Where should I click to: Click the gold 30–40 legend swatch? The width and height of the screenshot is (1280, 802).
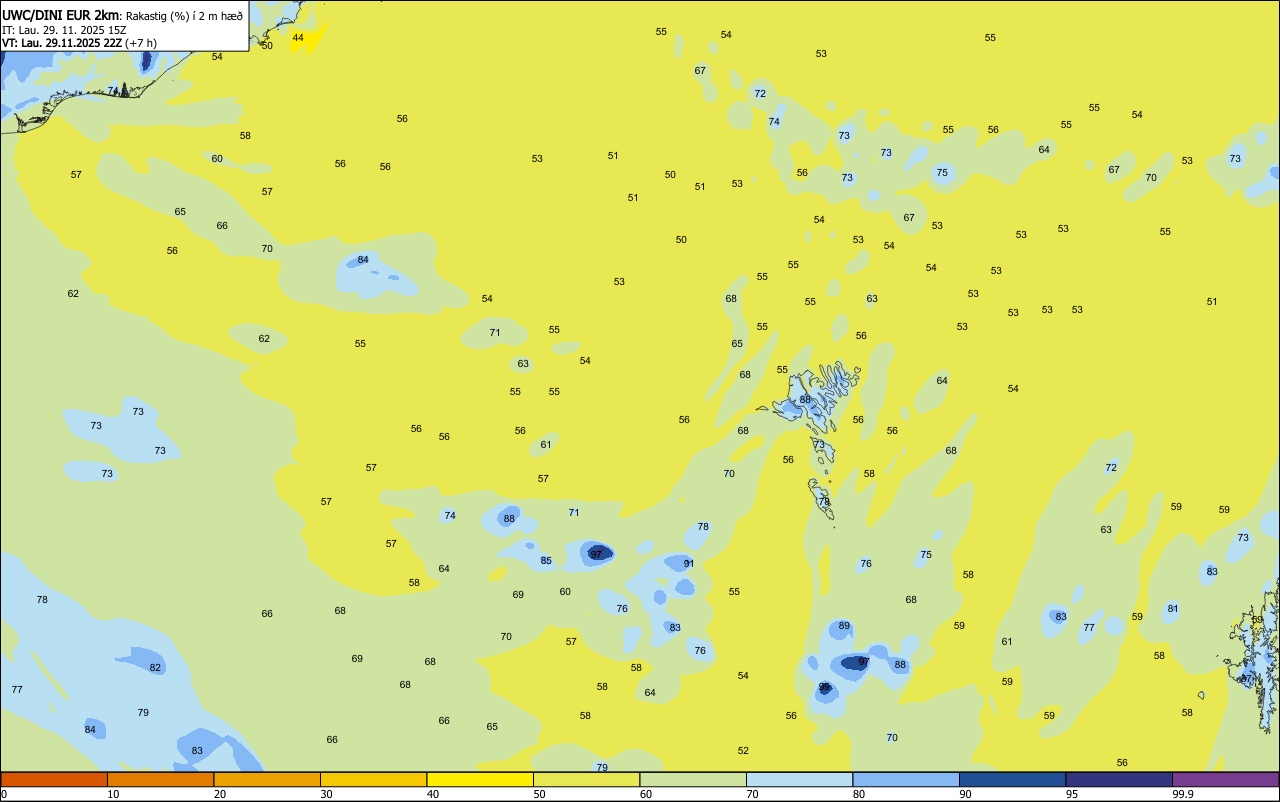(373, 779)
